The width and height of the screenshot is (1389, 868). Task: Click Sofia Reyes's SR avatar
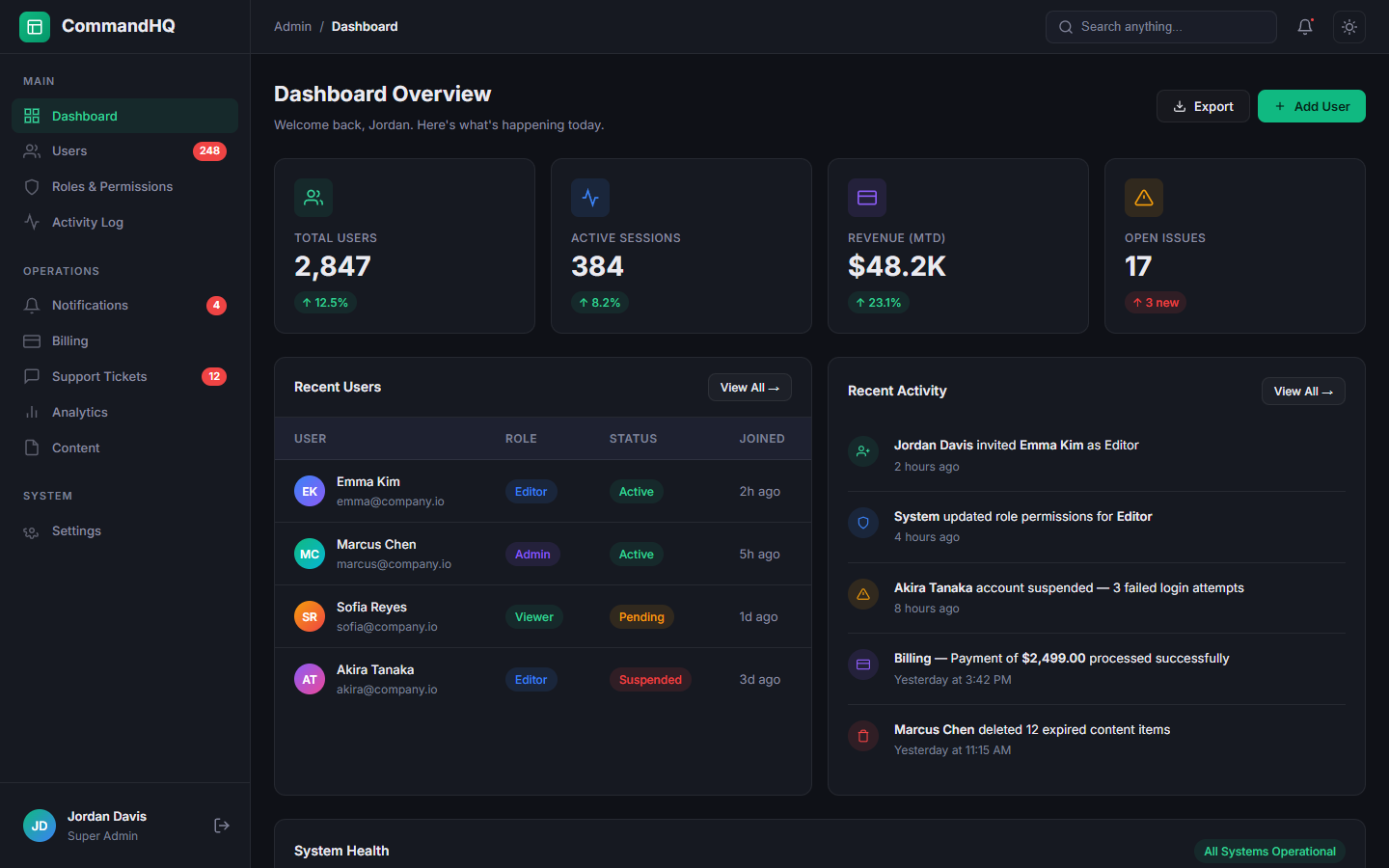tap(310, 616)
